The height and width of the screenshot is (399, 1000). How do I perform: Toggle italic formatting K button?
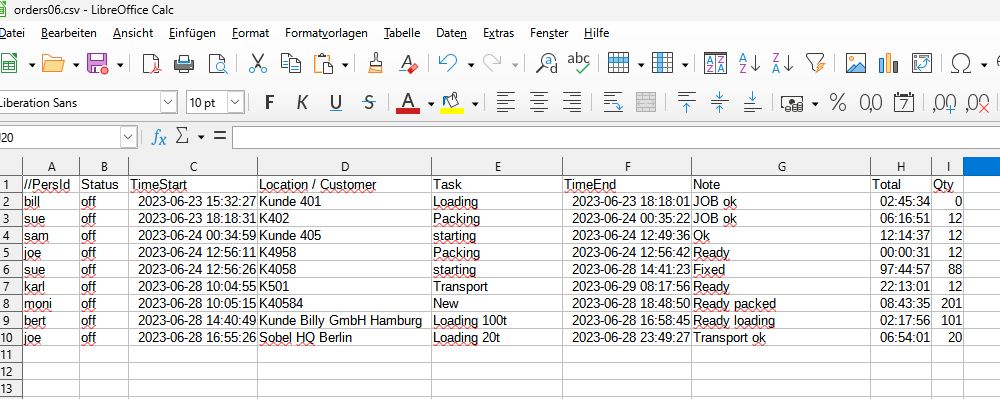coord(302,103)
